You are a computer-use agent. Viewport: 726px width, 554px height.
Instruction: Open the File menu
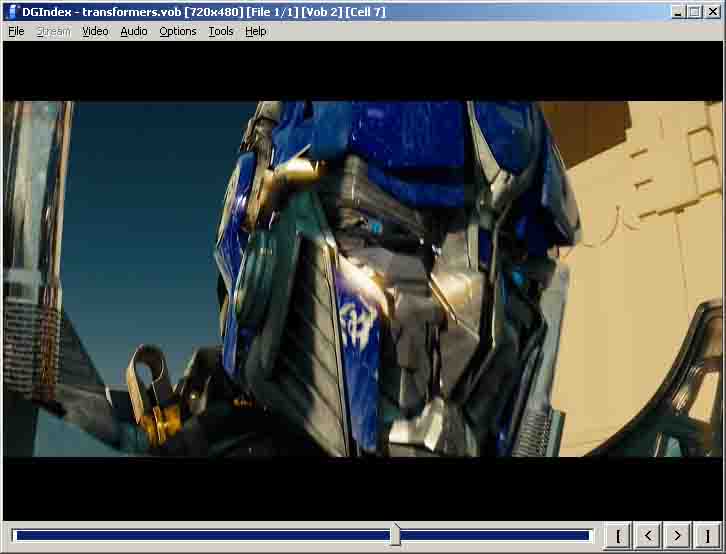(x=16, y=31)
